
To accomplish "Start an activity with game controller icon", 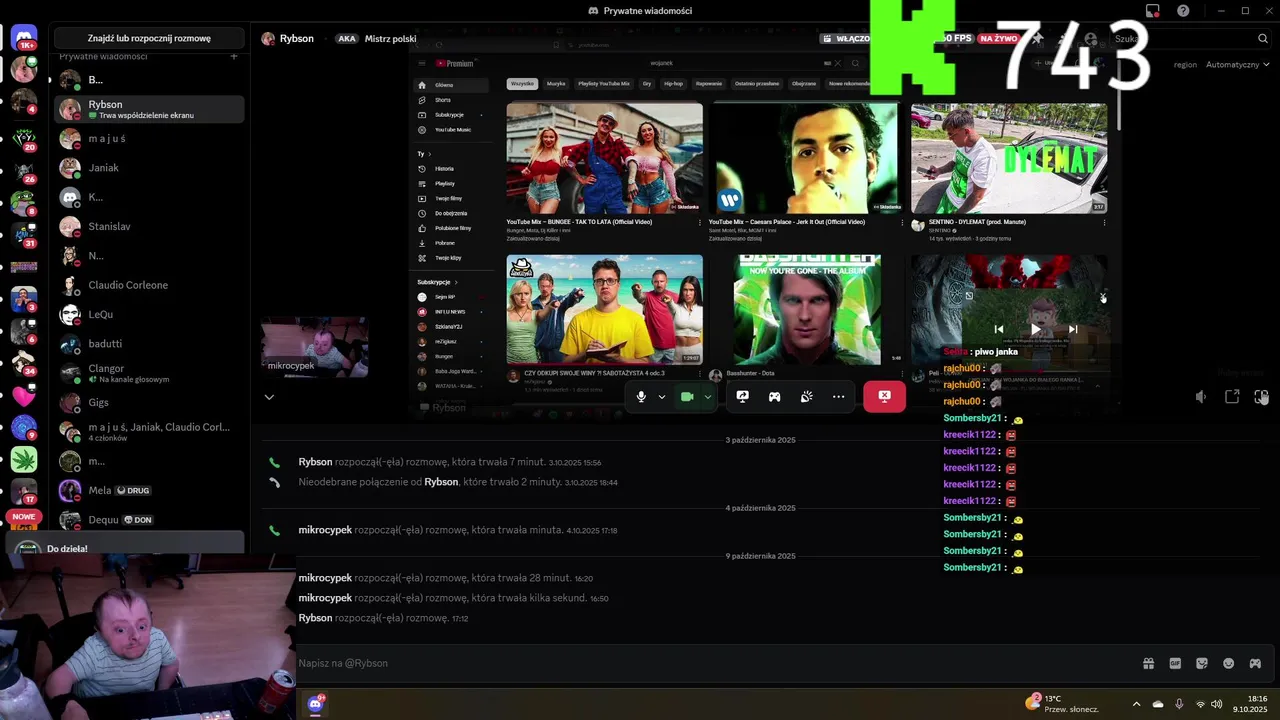I will click(x=774, y=397).
